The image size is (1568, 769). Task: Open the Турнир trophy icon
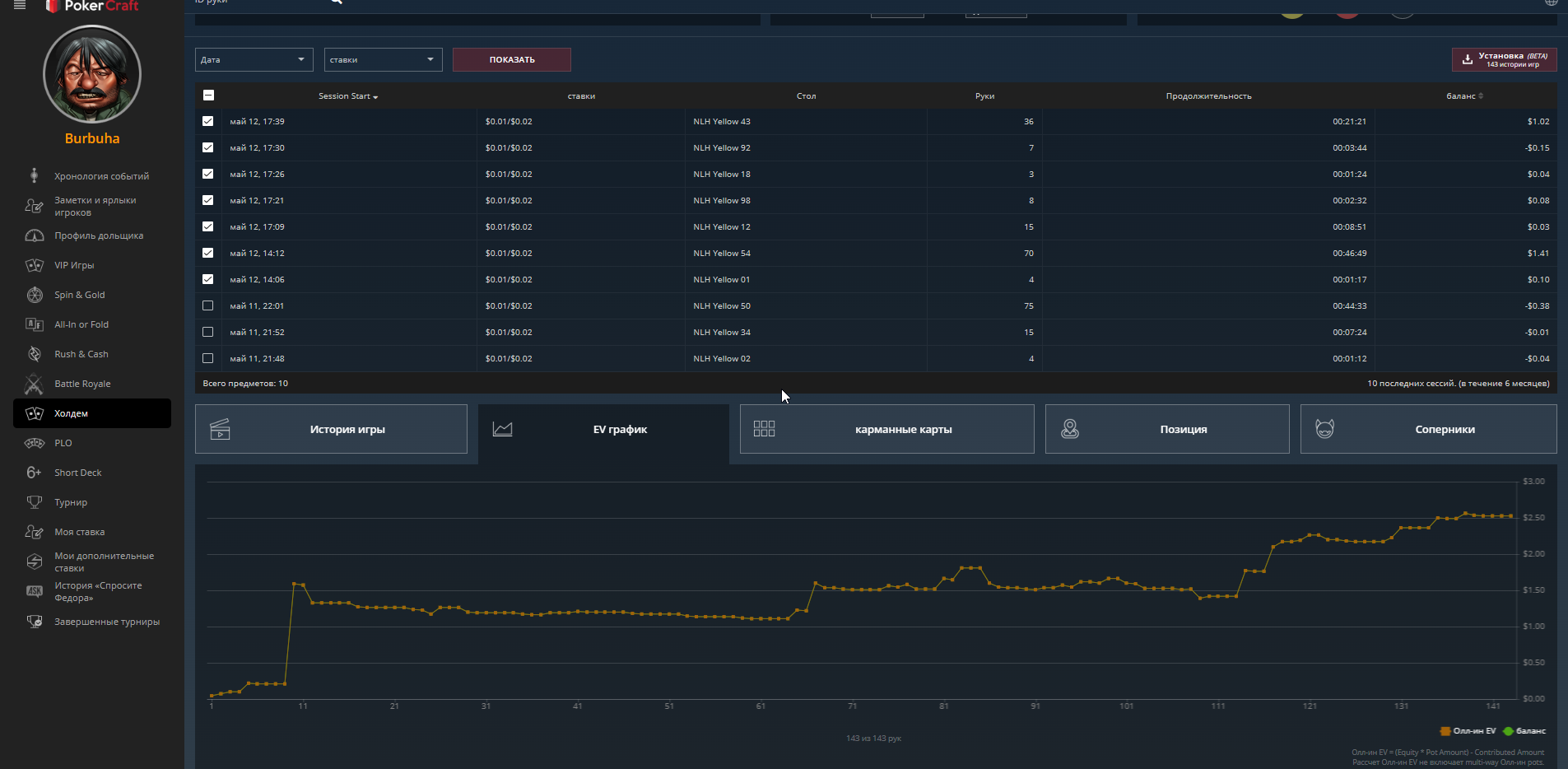click(x=34, y=502)
